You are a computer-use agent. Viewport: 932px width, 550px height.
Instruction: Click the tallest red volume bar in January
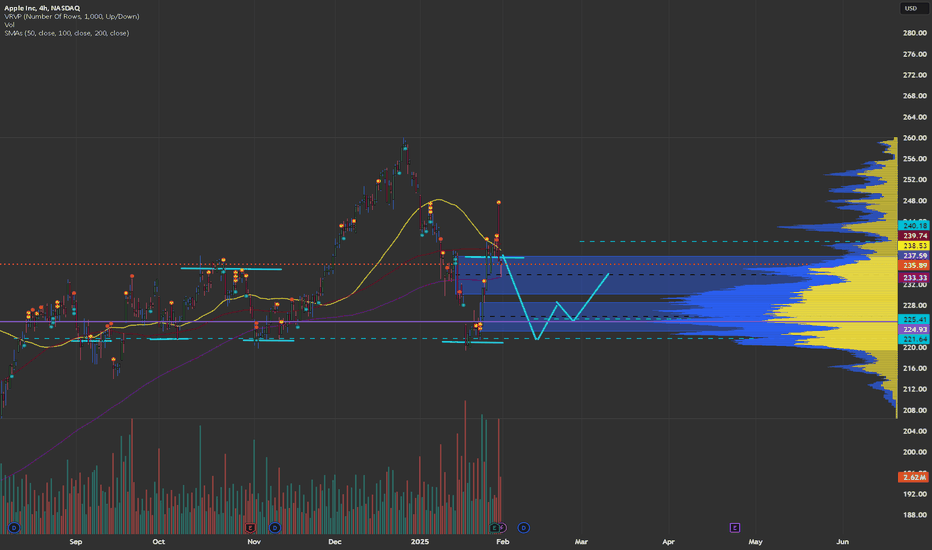pyautogui.click(x=465, y=468)
